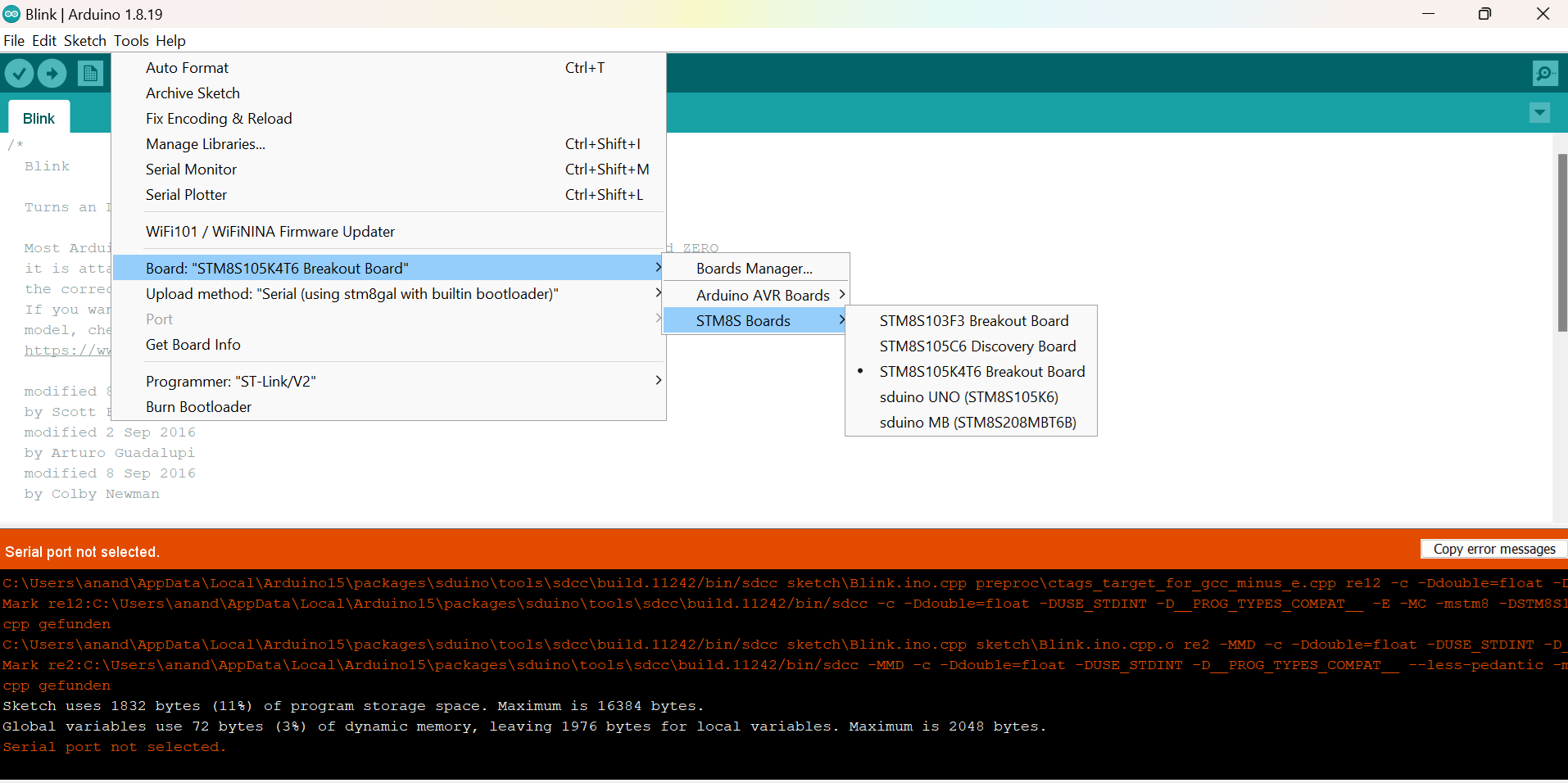Viewport: 1568px width, 783px height.
Task: Select Archive Sketch menu entry
Action: pyautogui.click(x=388, y=93)
